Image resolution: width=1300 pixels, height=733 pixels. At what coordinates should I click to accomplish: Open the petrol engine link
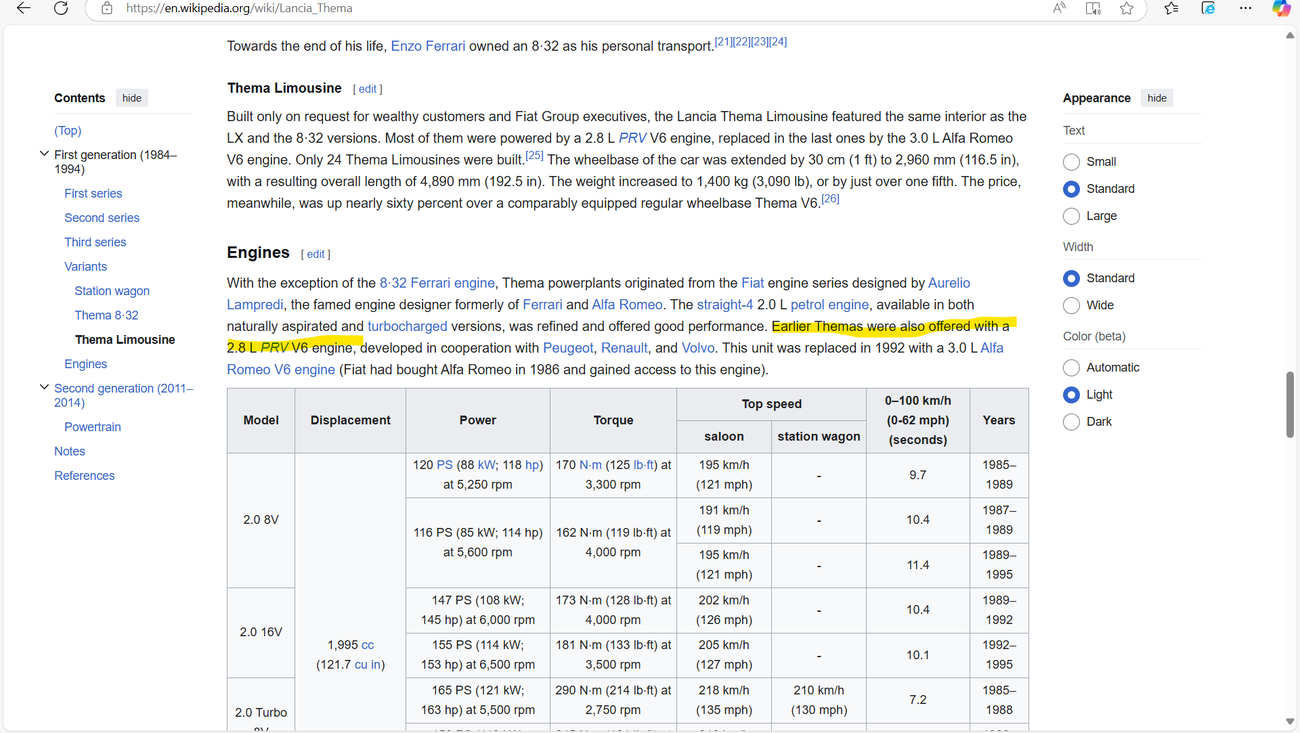coord(829,305)
